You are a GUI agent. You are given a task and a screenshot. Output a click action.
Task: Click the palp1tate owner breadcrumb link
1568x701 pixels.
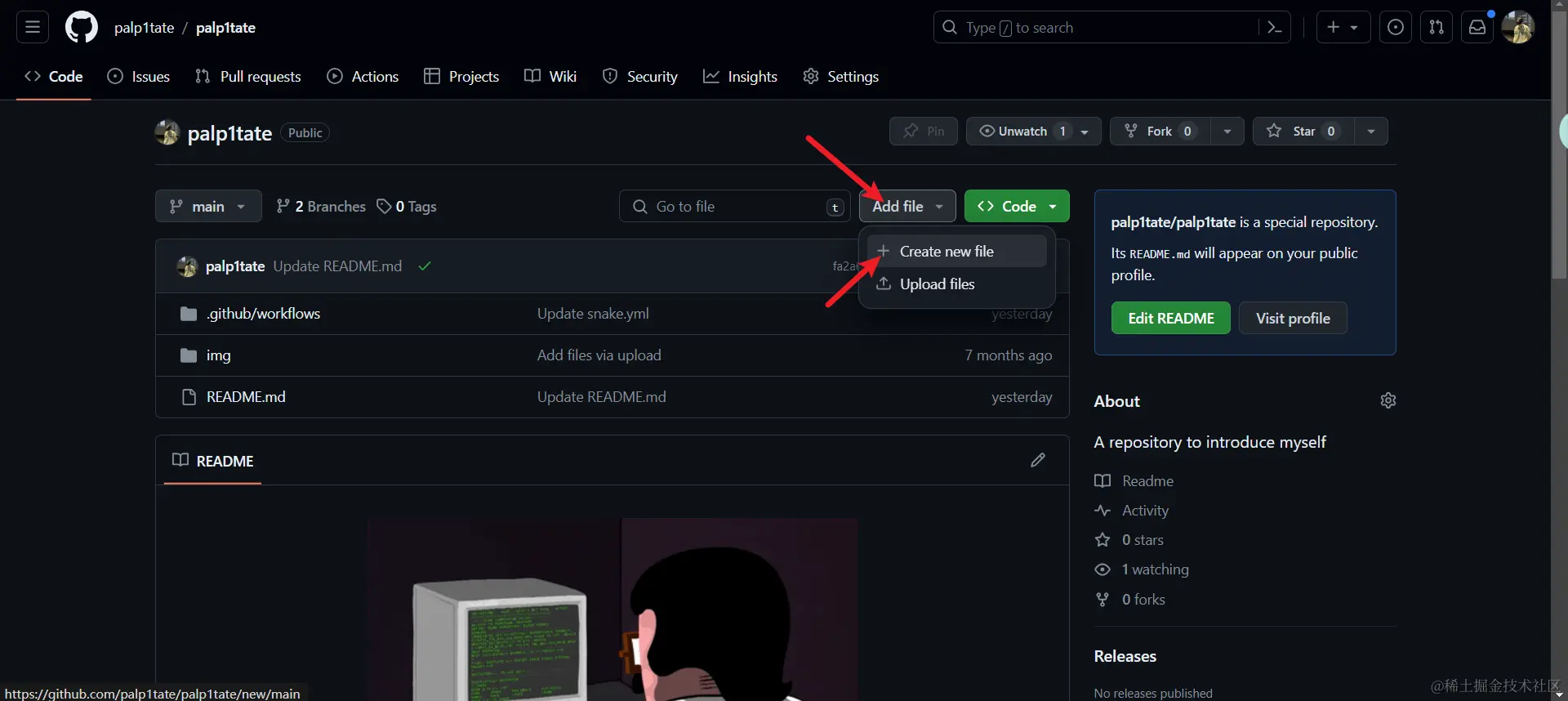coord(145,27)
